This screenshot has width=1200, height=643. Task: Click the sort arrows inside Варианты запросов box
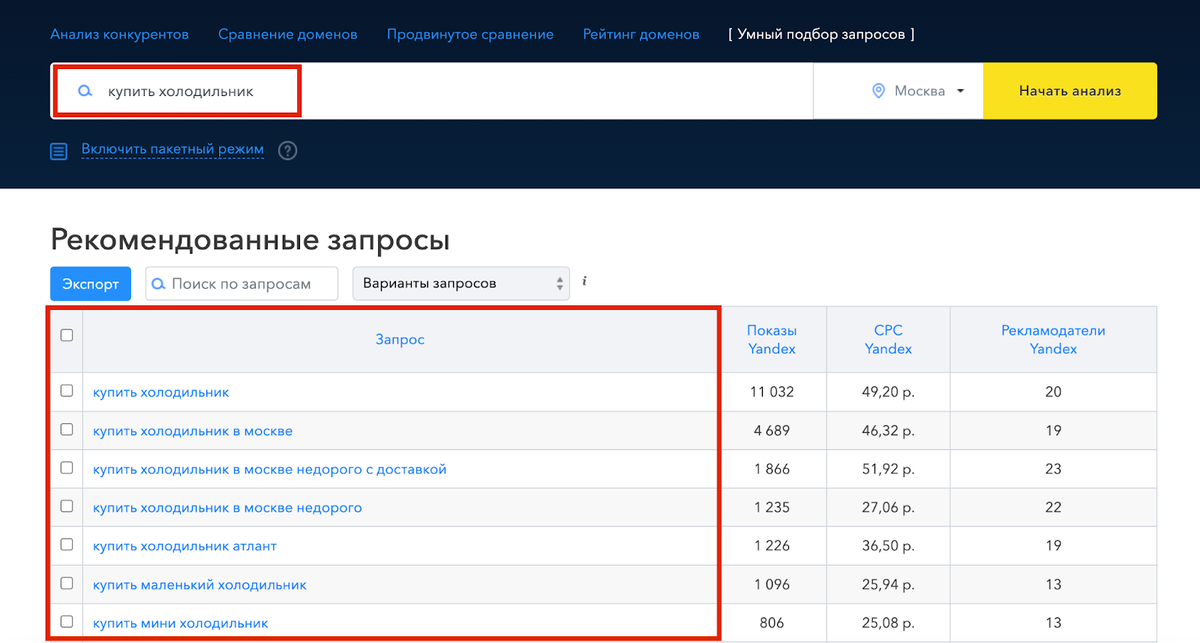[560, 283]
